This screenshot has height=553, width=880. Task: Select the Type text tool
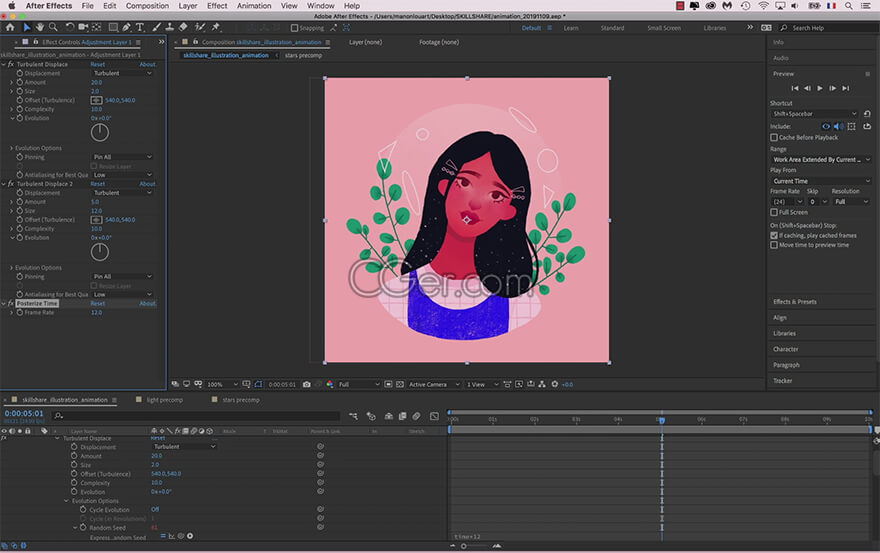(140, 27)
